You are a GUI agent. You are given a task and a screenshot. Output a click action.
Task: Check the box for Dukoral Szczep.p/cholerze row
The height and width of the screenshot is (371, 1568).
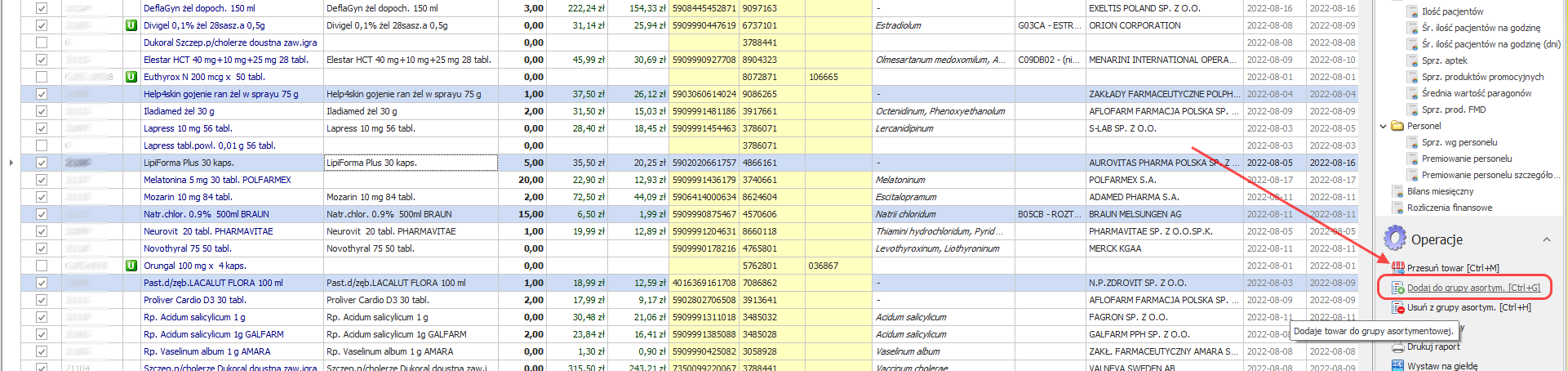tap(42, 42)
